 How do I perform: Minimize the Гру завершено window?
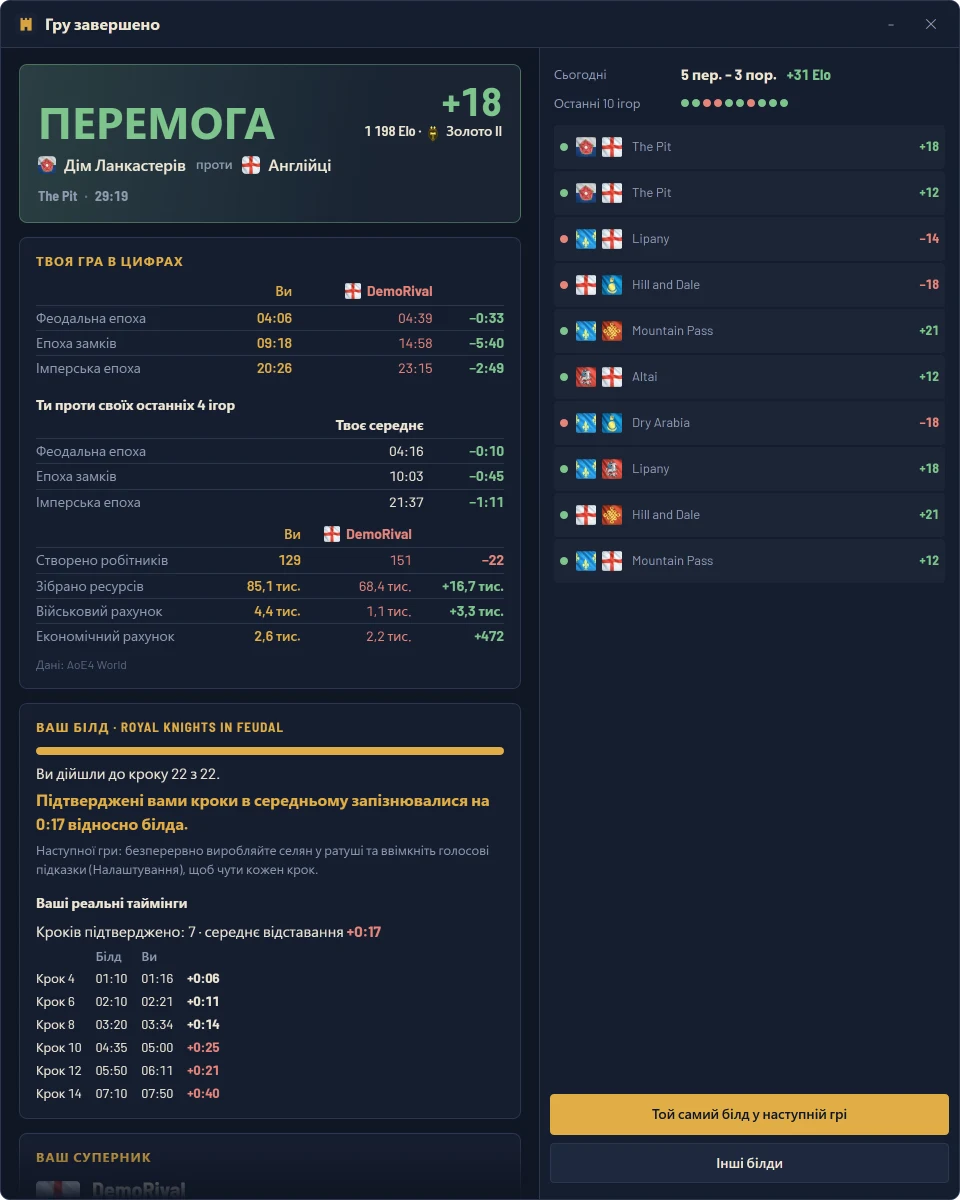(x=891, y=24)
